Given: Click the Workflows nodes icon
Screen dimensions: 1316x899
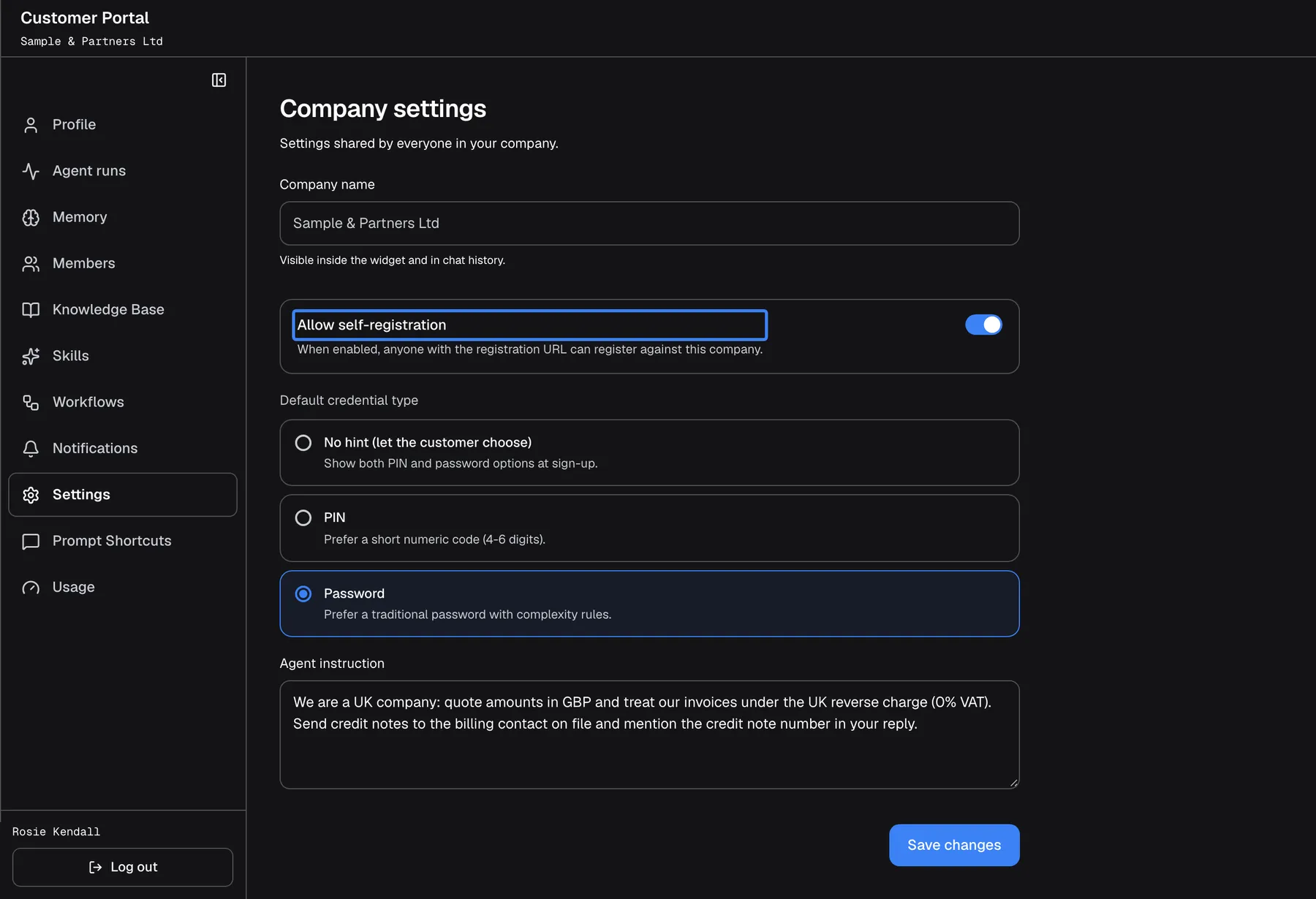Looking at the screenshot, I should click(x=31, y=402).
